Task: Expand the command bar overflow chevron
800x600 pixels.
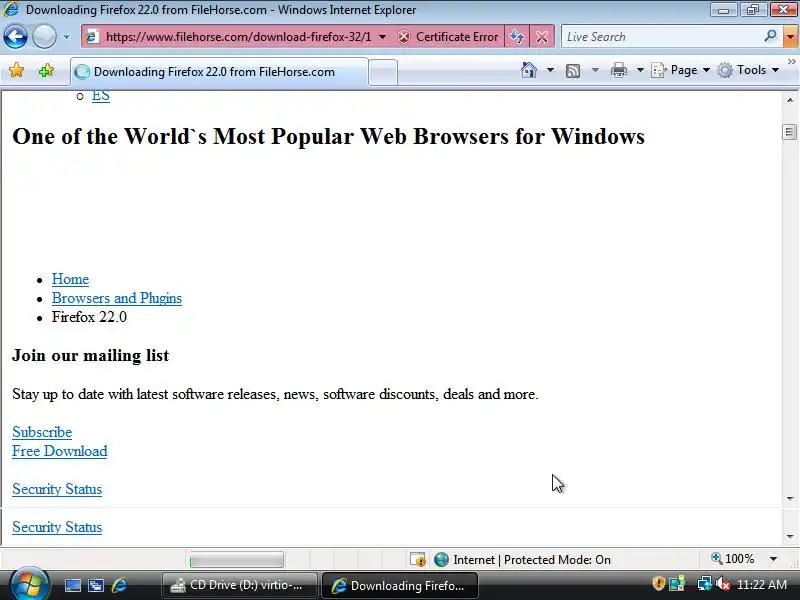Action: pyautogui.click(x=791, y=62)
